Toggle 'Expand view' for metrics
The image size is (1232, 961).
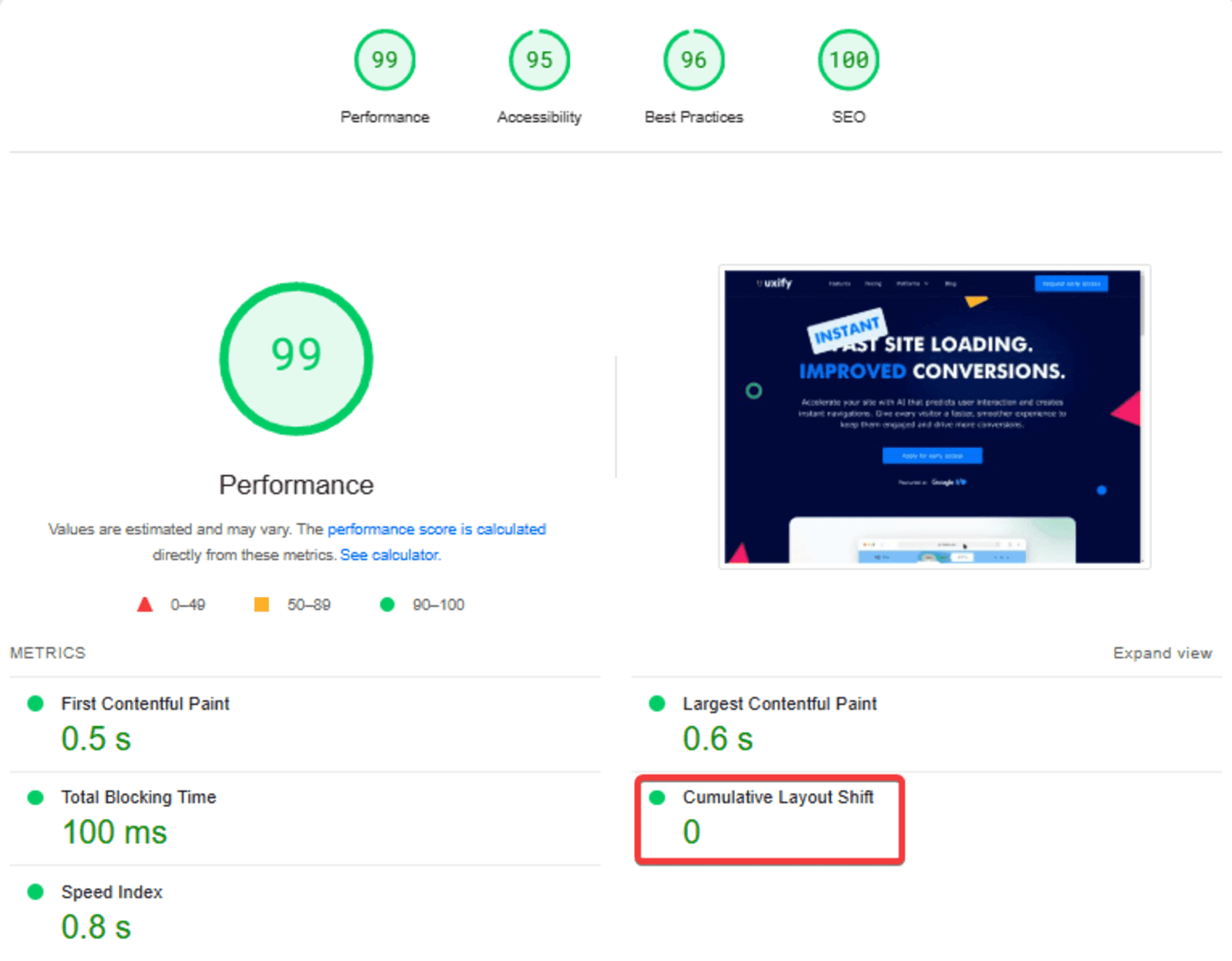click(1163, 653)
